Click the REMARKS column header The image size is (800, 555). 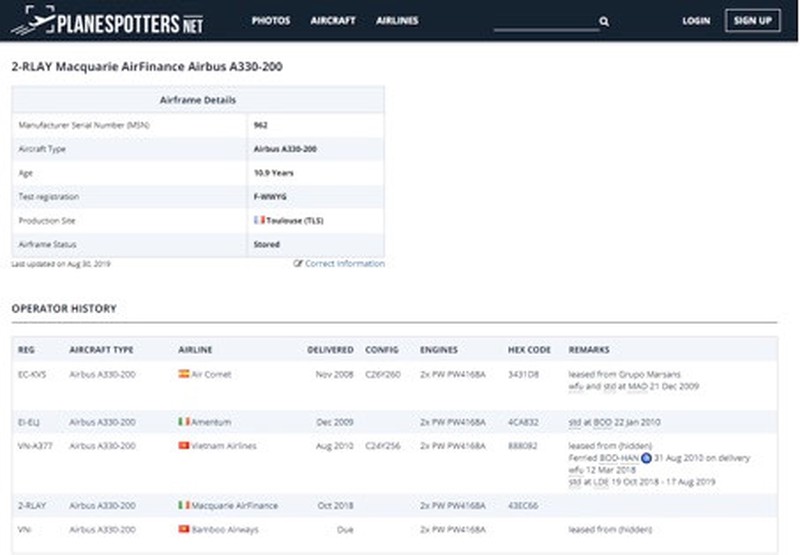(589, 349)
